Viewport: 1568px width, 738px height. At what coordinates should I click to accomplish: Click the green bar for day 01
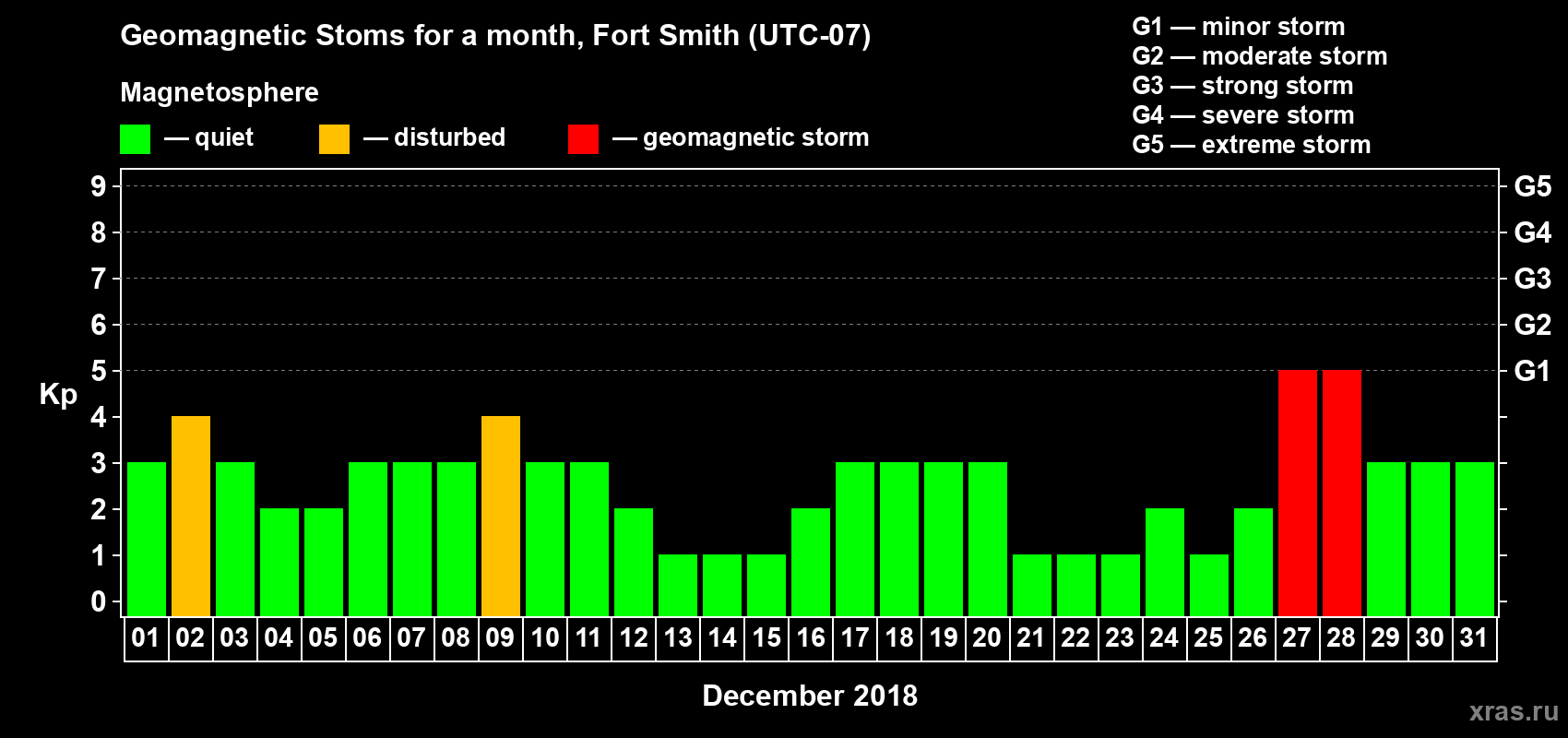coord(147,539)
